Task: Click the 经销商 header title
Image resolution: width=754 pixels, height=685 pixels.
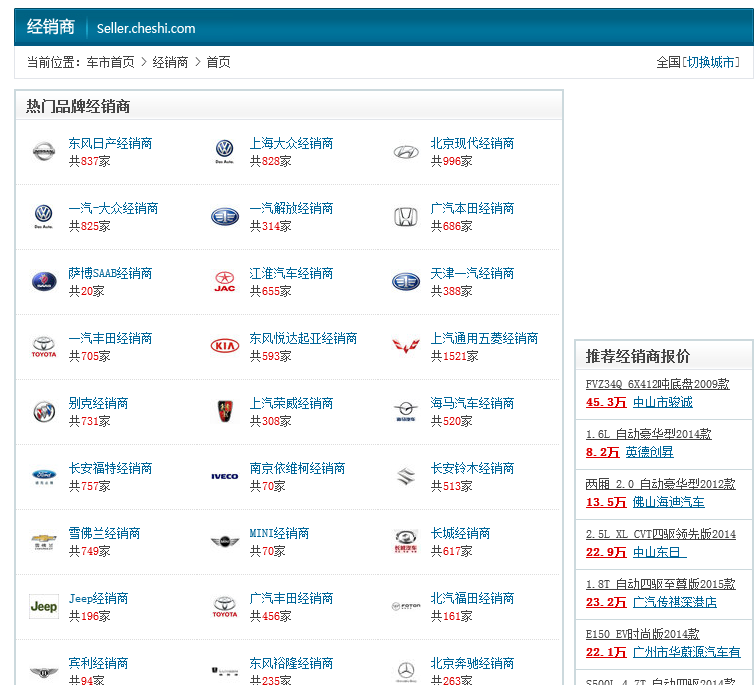Action: (x=50, y=27)
